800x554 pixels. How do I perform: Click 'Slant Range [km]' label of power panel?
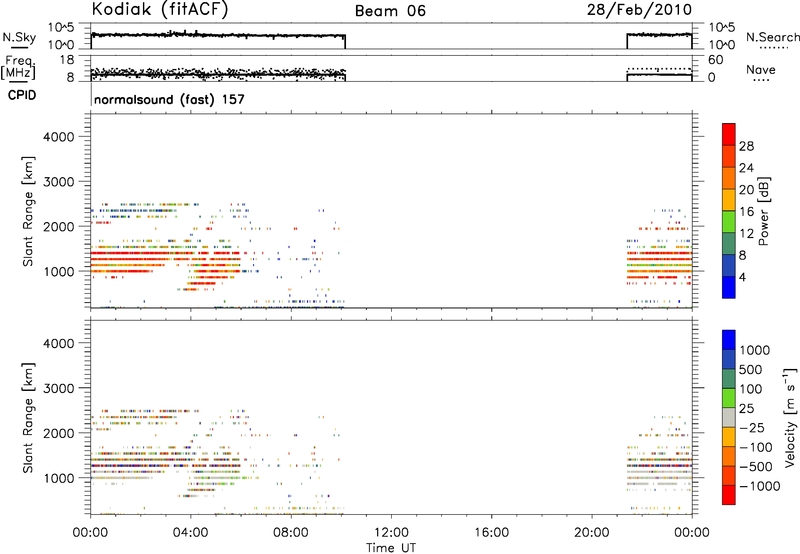28,211
